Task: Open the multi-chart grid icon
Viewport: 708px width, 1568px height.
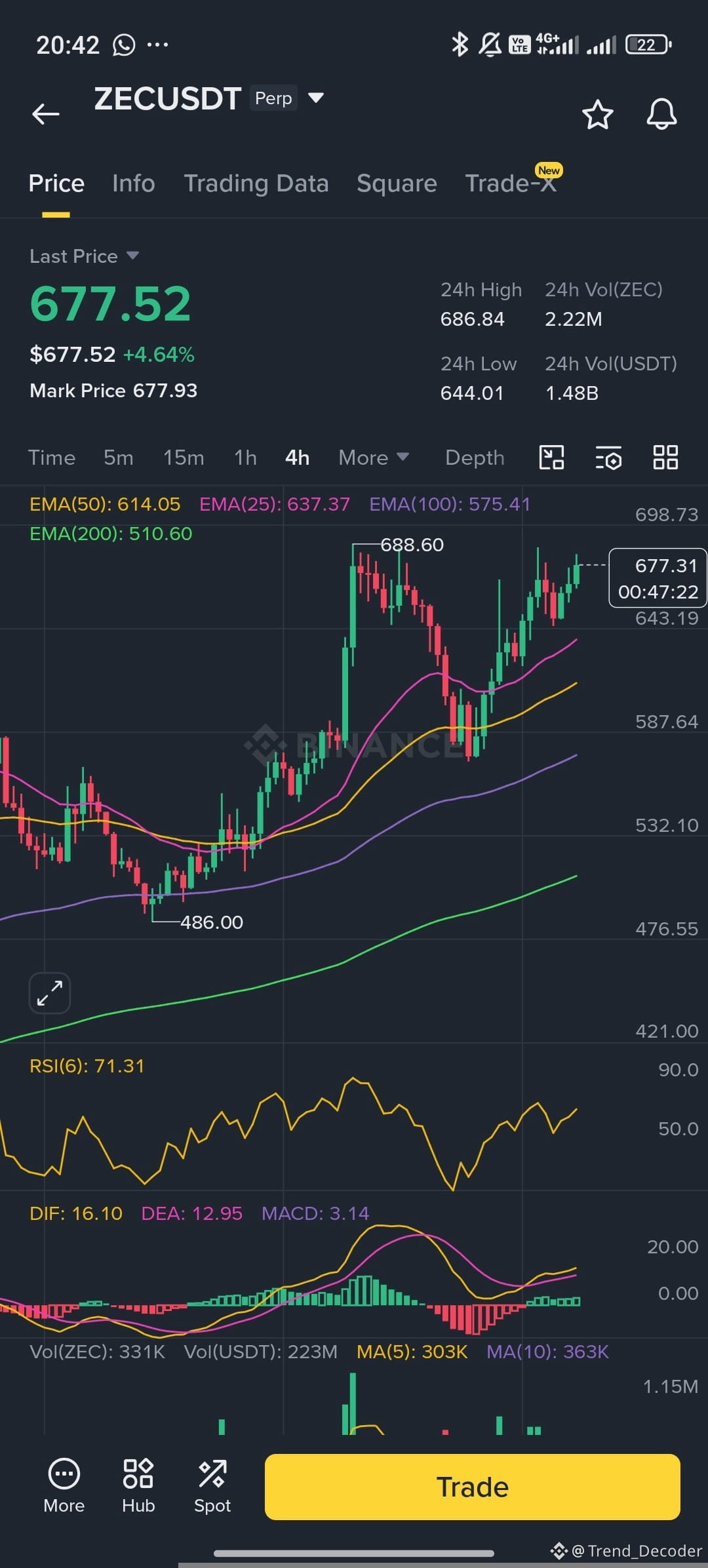Action: (665, 458)
